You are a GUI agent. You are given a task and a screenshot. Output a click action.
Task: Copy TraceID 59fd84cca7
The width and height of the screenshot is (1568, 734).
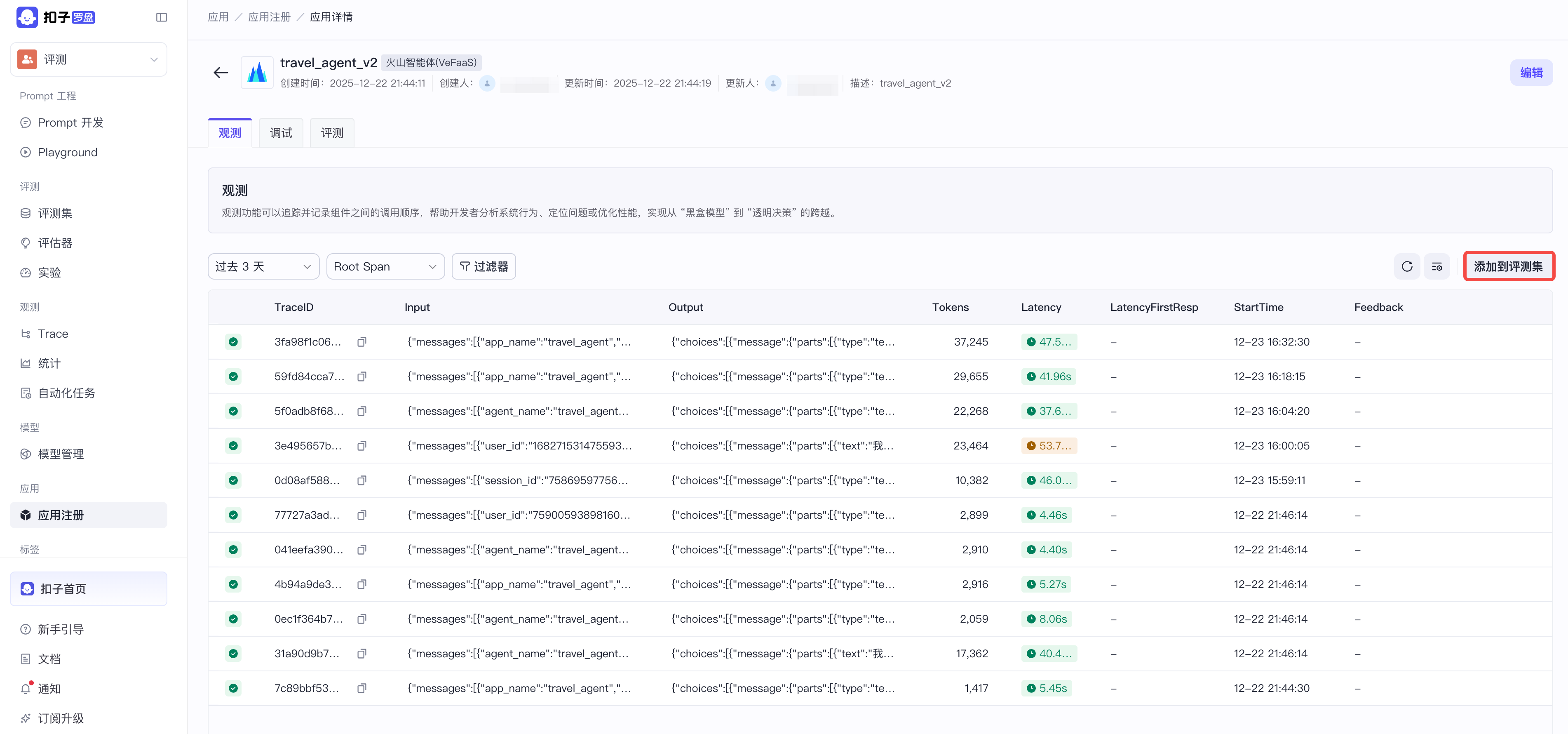tap(361, 376)
